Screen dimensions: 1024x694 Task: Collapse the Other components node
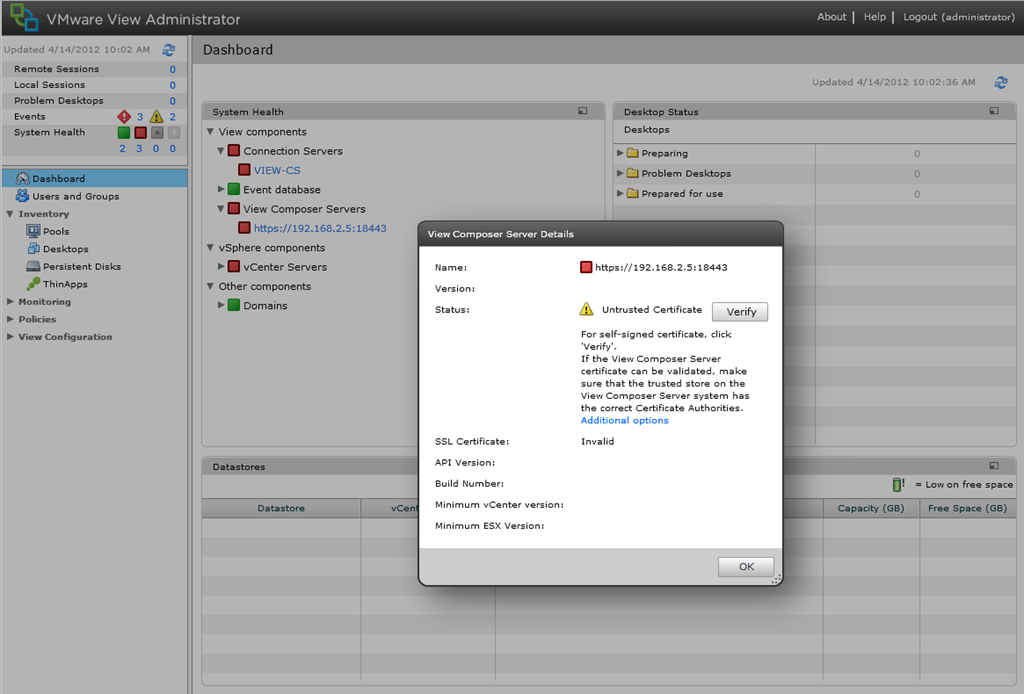coord(210,286)
